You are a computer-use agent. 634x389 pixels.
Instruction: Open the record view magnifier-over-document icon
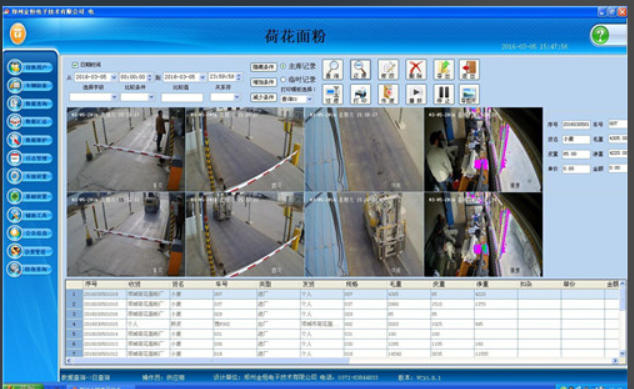click(x=360, y=70)
